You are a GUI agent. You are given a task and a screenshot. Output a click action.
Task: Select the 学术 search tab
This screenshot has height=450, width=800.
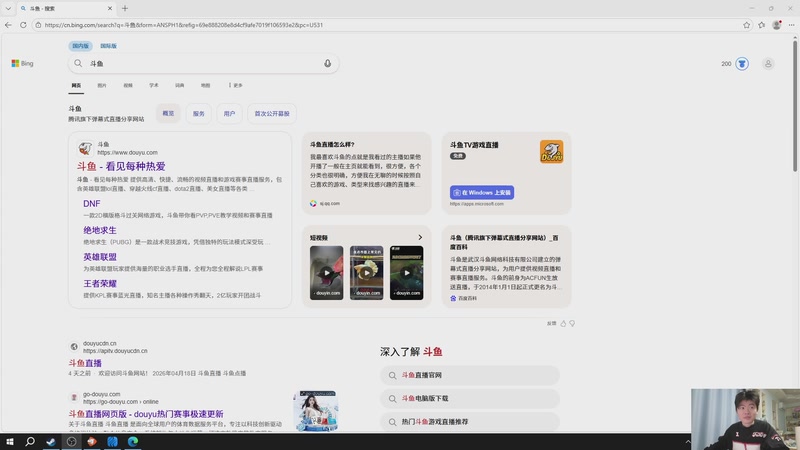(x=154, y=85)
